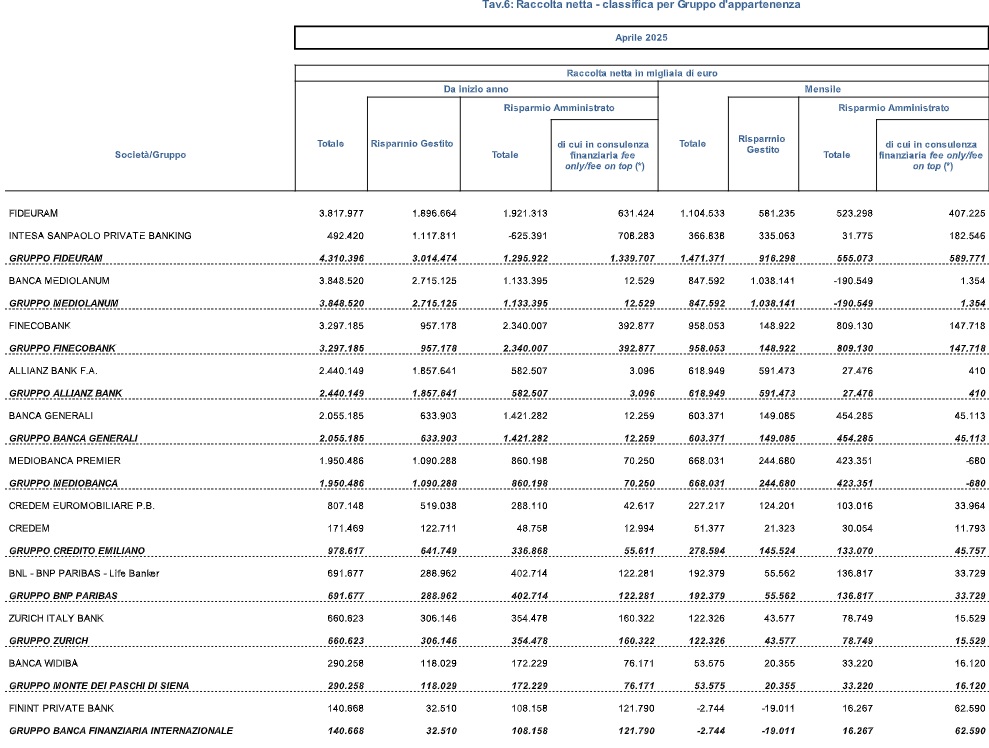The height and width of the screenshot is (748, 989).
Task: Click the 'GRUPPO MEDIOLANUM' subtotal label
Action: click(63, 303)
